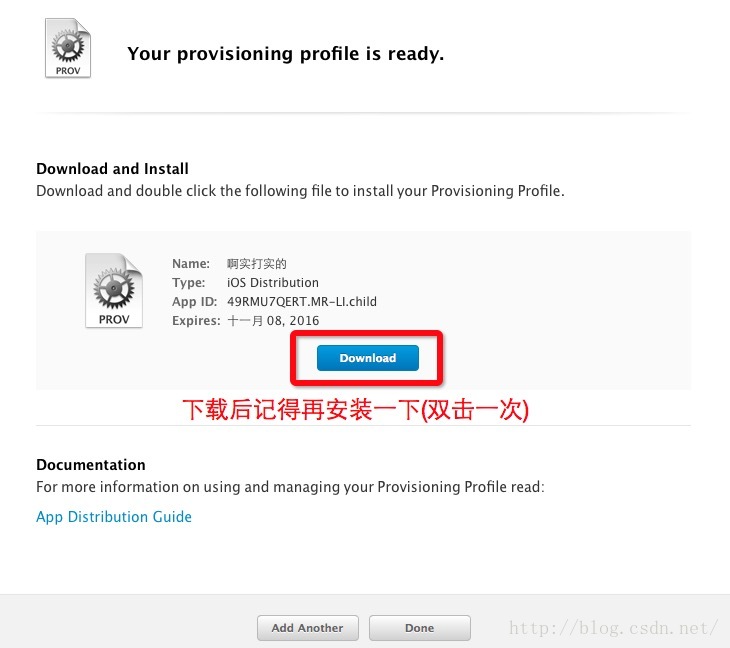730x648 pixels.
Task: Click the 'iOS Distribution' type value
Action: point(273,283)
